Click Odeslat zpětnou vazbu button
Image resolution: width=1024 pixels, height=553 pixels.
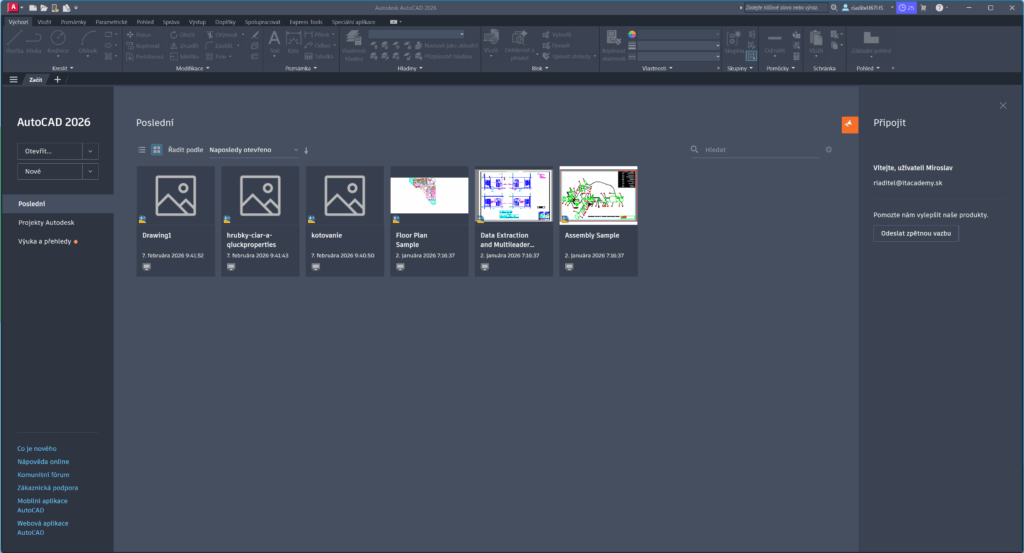pos(916,233)
